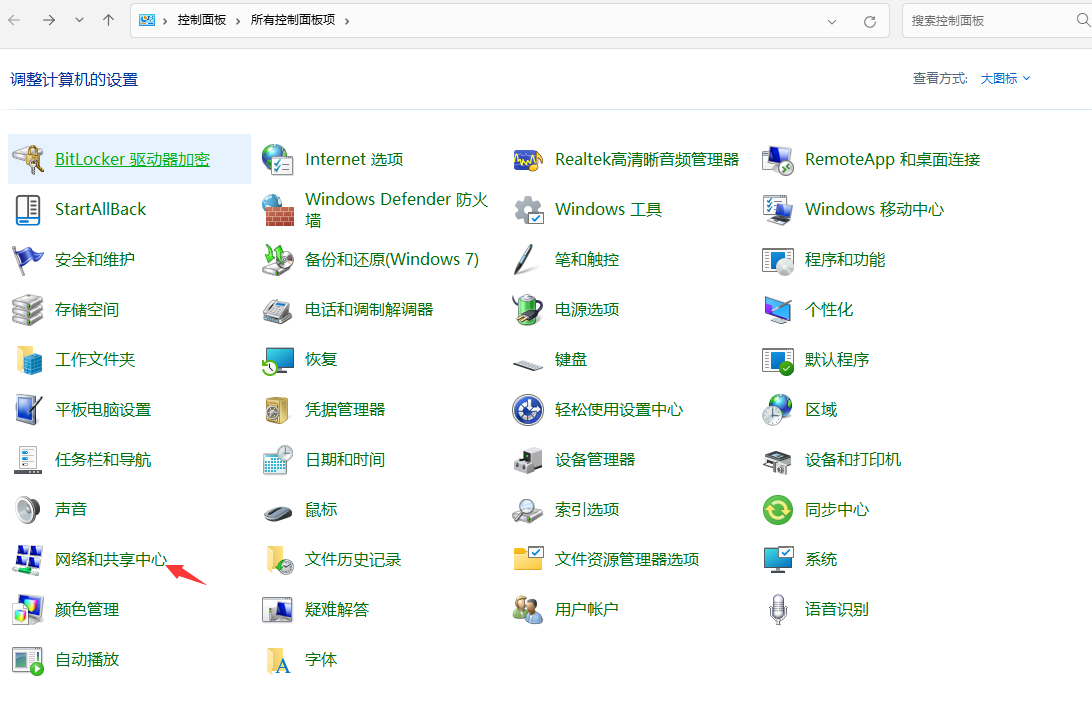
Task: Click the 工作文件夹 folder icon
Action: pos(29,360)
